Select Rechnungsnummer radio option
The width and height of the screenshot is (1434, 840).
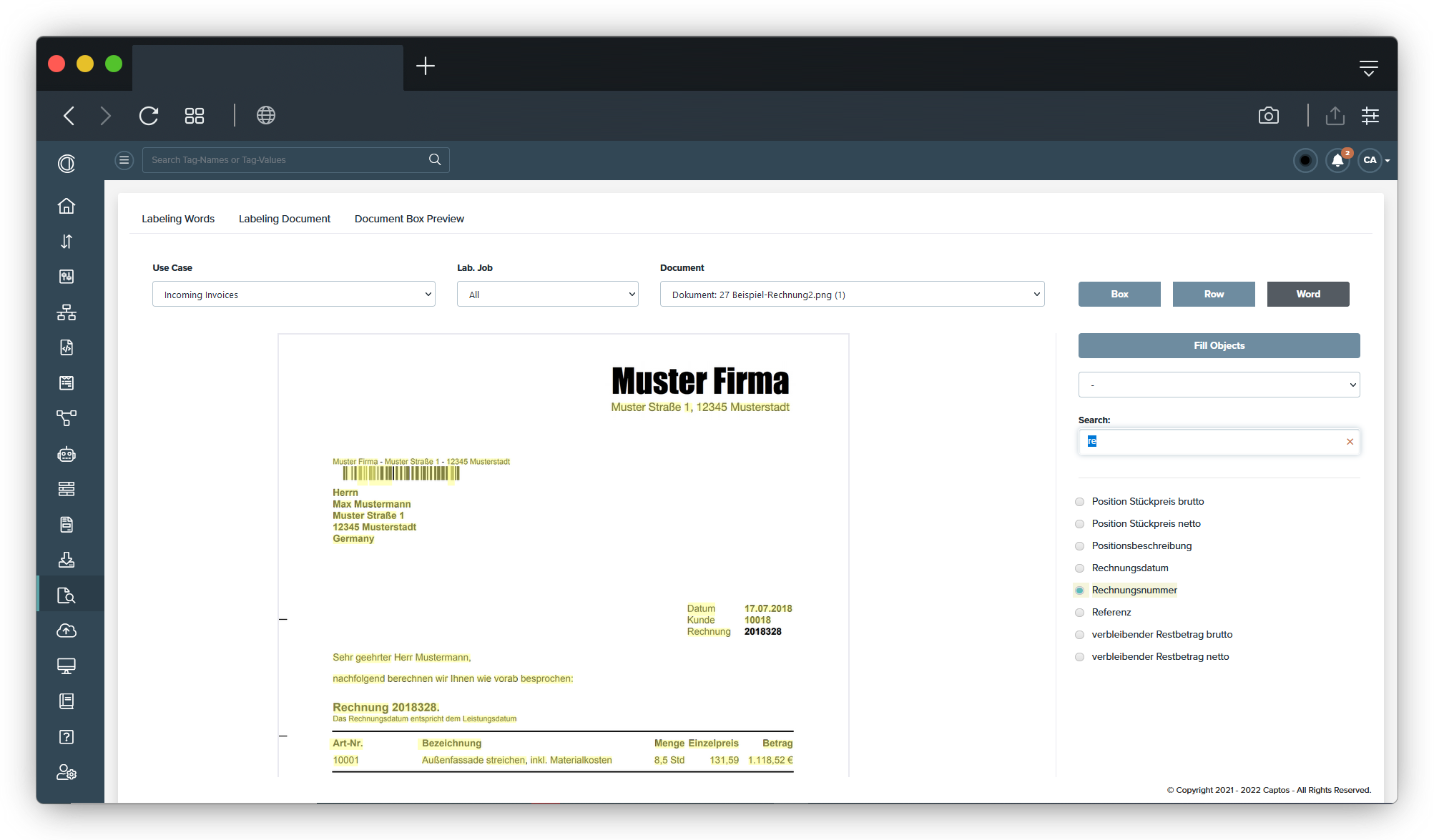pos(1080,591)
